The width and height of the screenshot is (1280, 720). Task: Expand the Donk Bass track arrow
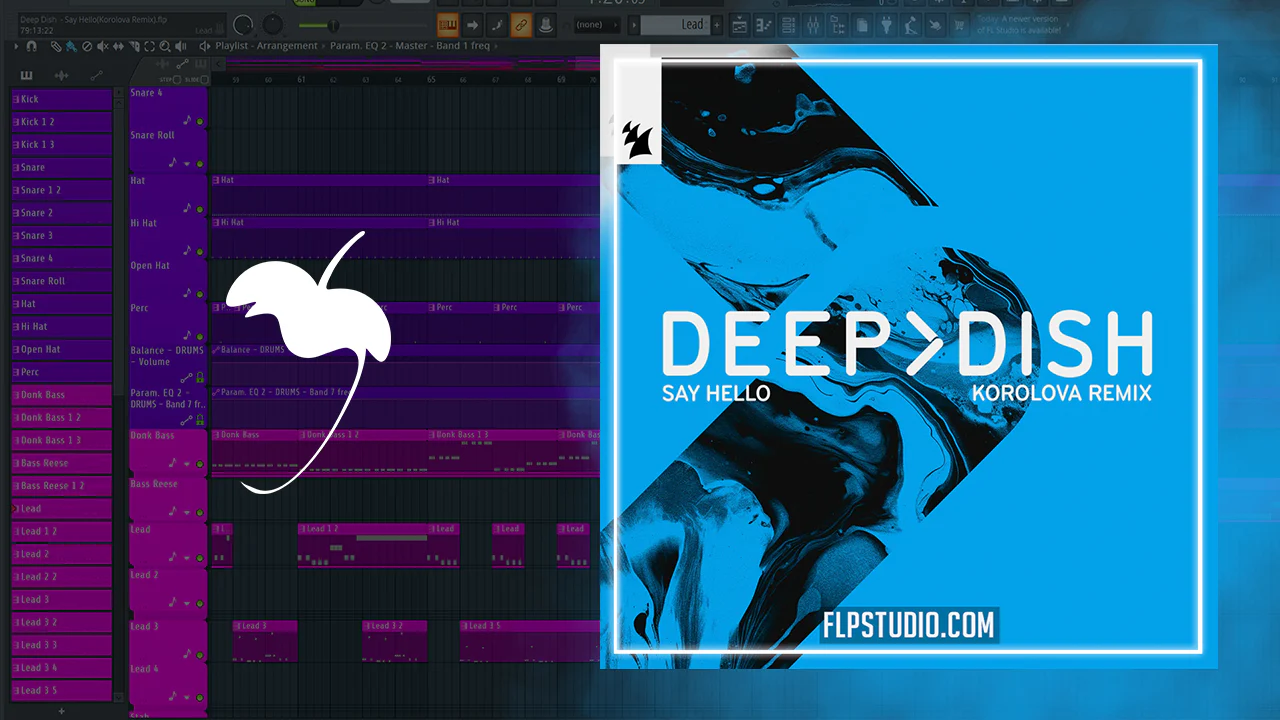pyautogui.click(x=187, y=464)
